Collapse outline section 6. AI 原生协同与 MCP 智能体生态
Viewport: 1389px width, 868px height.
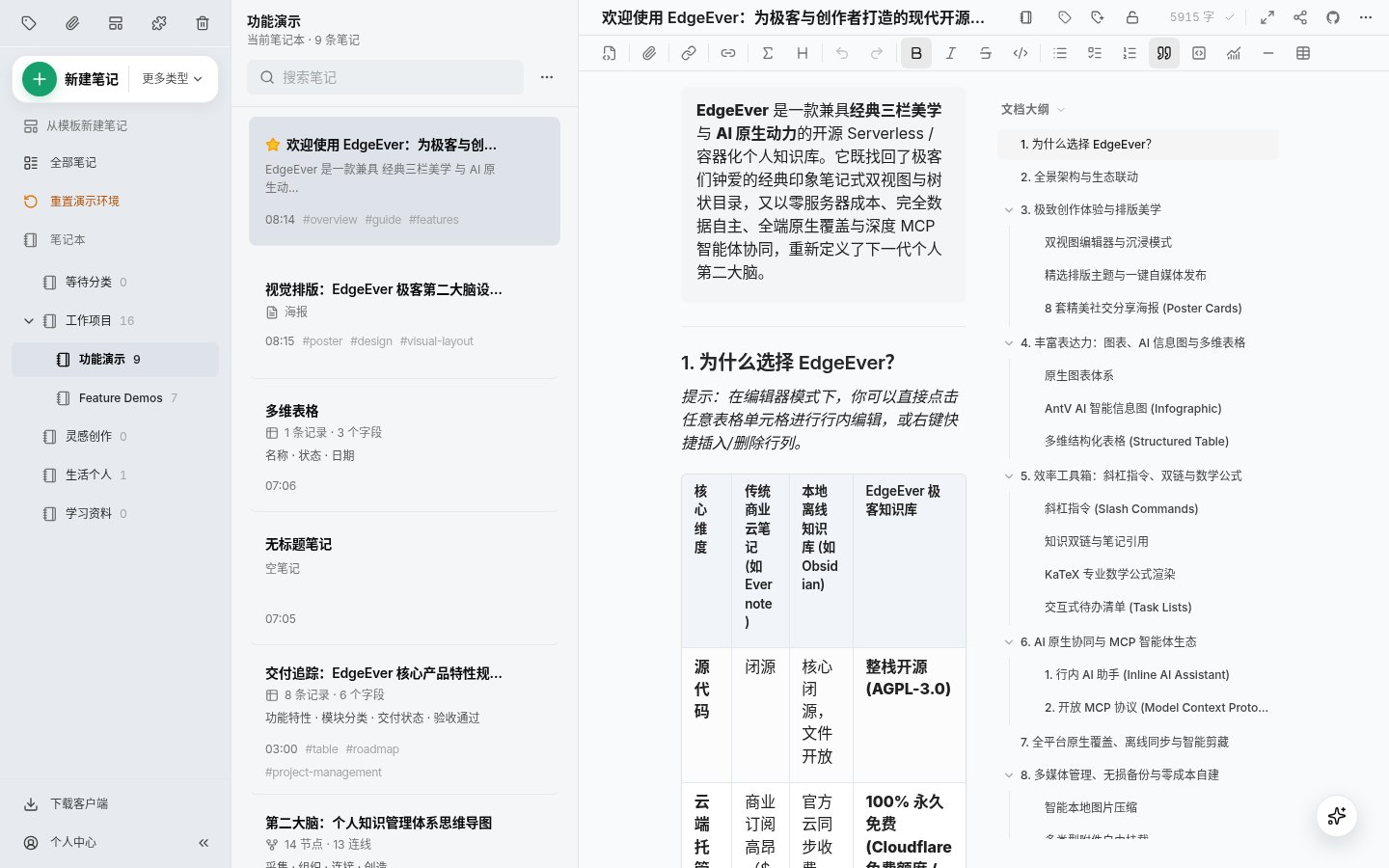(x=1009, y=641)
